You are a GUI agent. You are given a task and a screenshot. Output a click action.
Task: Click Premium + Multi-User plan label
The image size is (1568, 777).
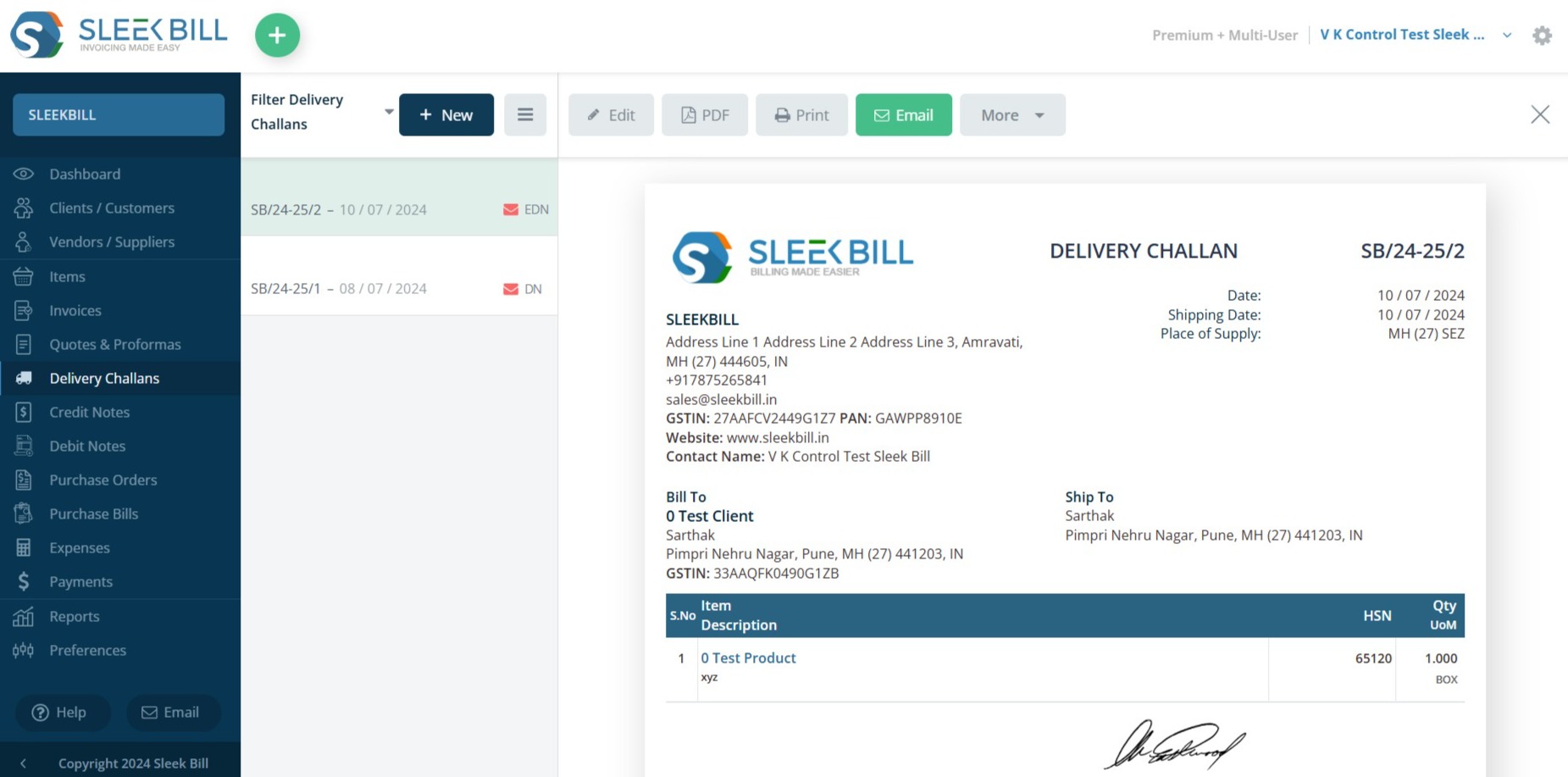(1224, 35)
